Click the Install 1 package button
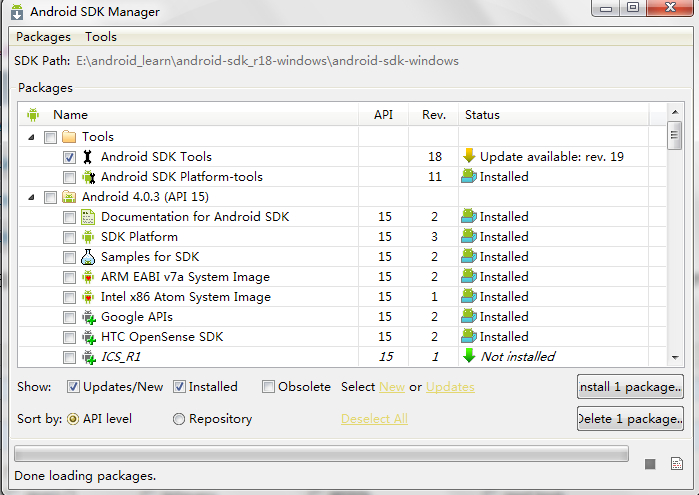This screenshot has height=495, width=699. 630,387
